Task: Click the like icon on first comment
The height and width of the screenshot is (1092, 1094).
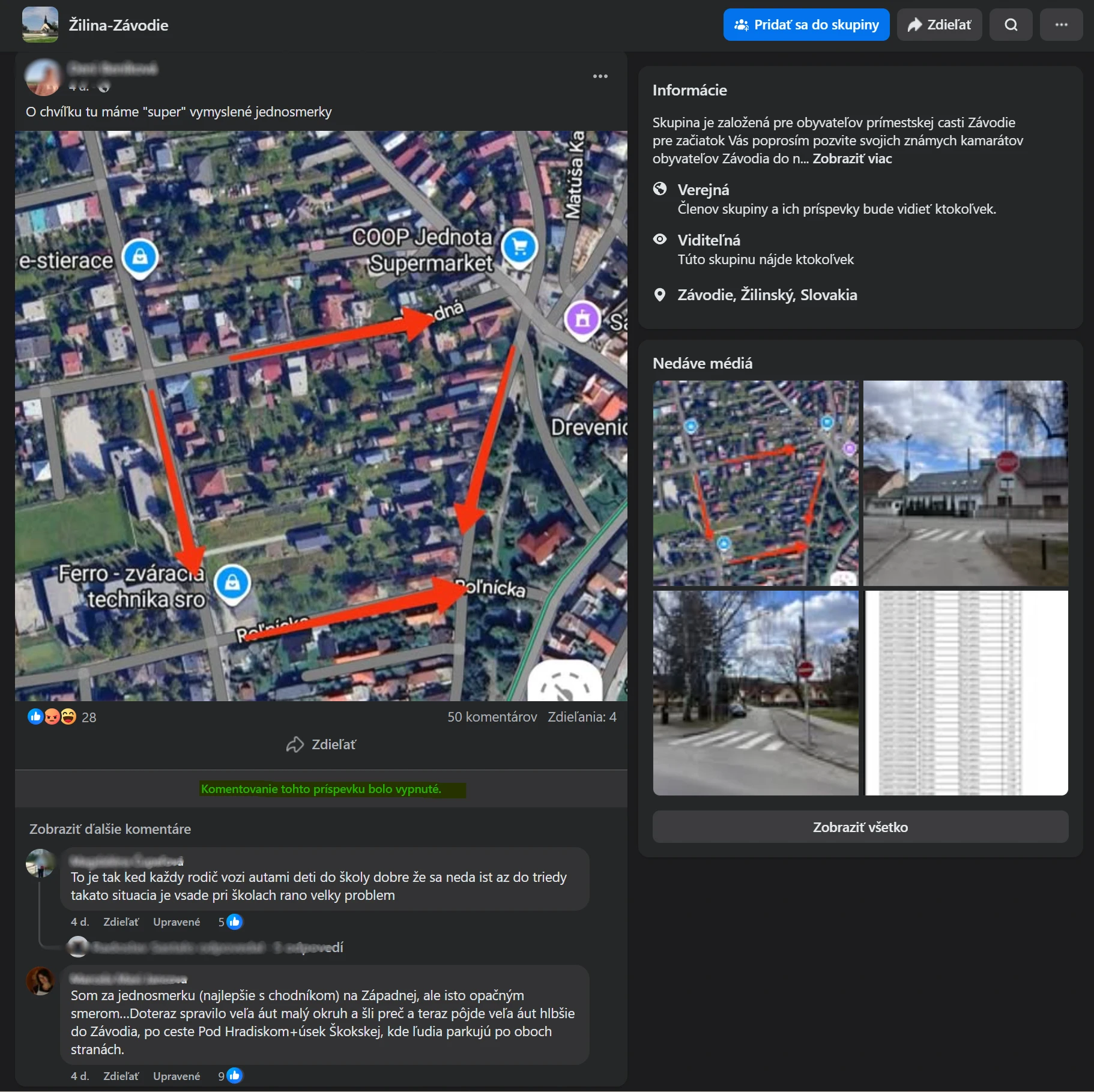Action: 235,922
